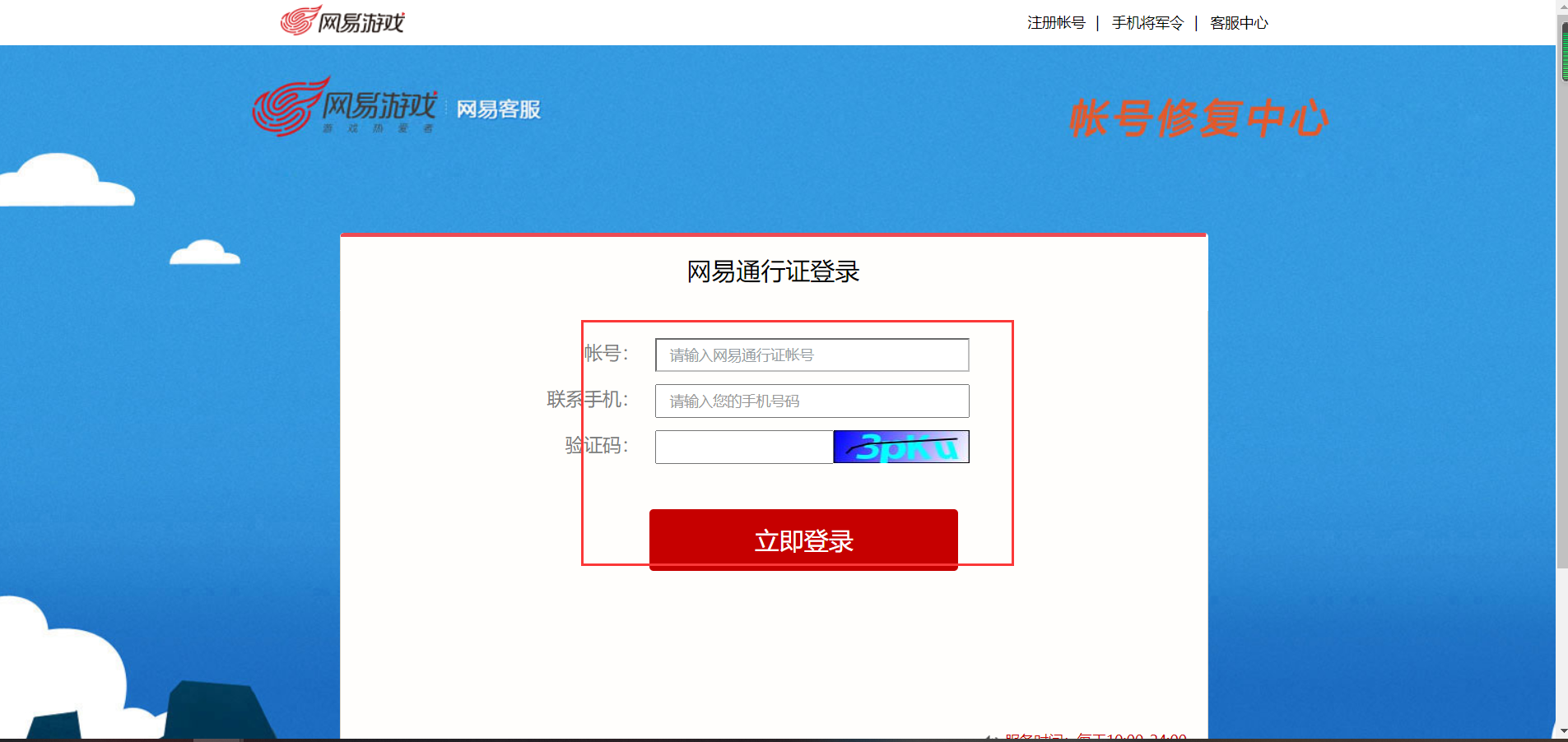Click the scrollbar down arrow
This screenshot has width=1568, height=742.
pos(1562,730)
